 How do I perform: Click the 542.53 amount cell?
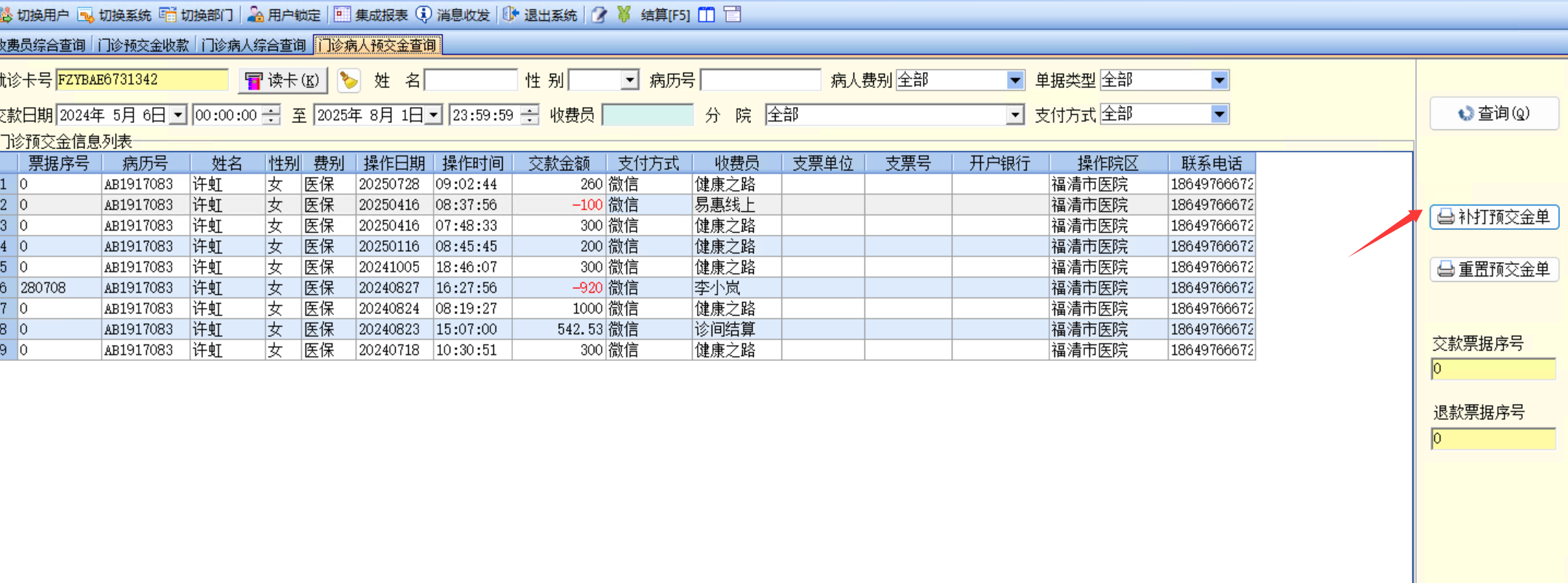pos(559,329)
